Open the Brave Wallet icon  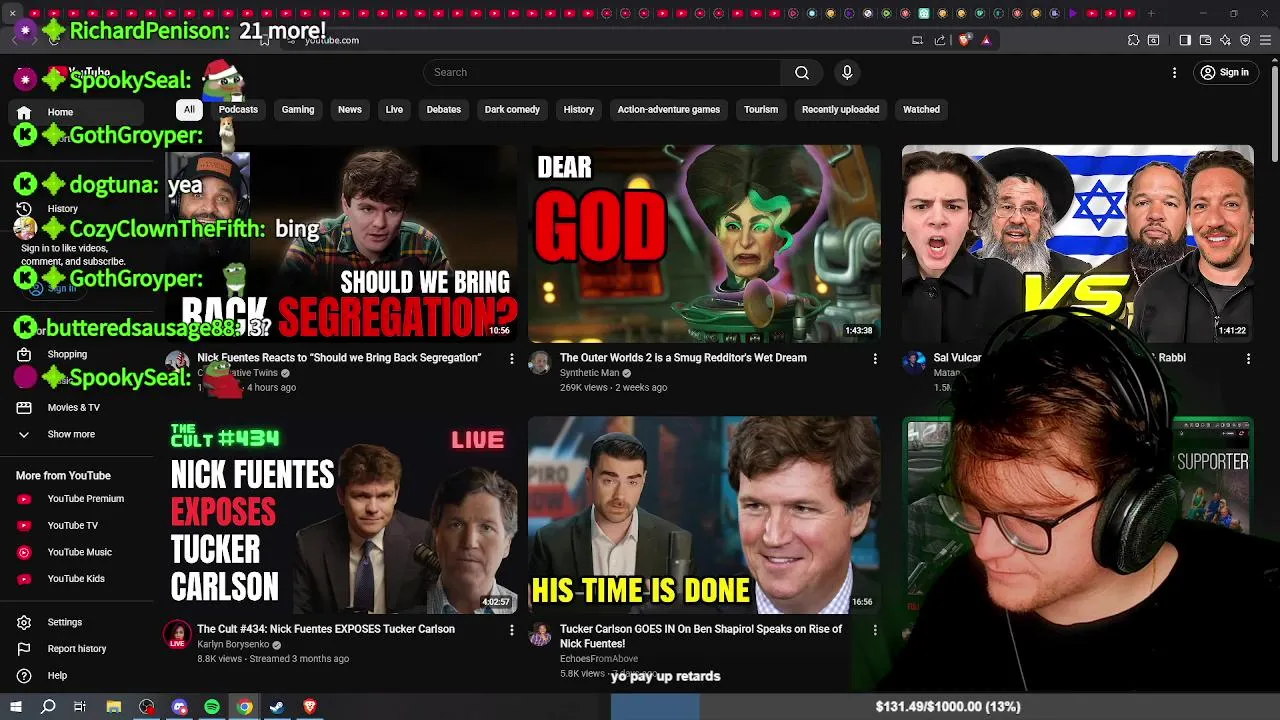point(1206,40)
